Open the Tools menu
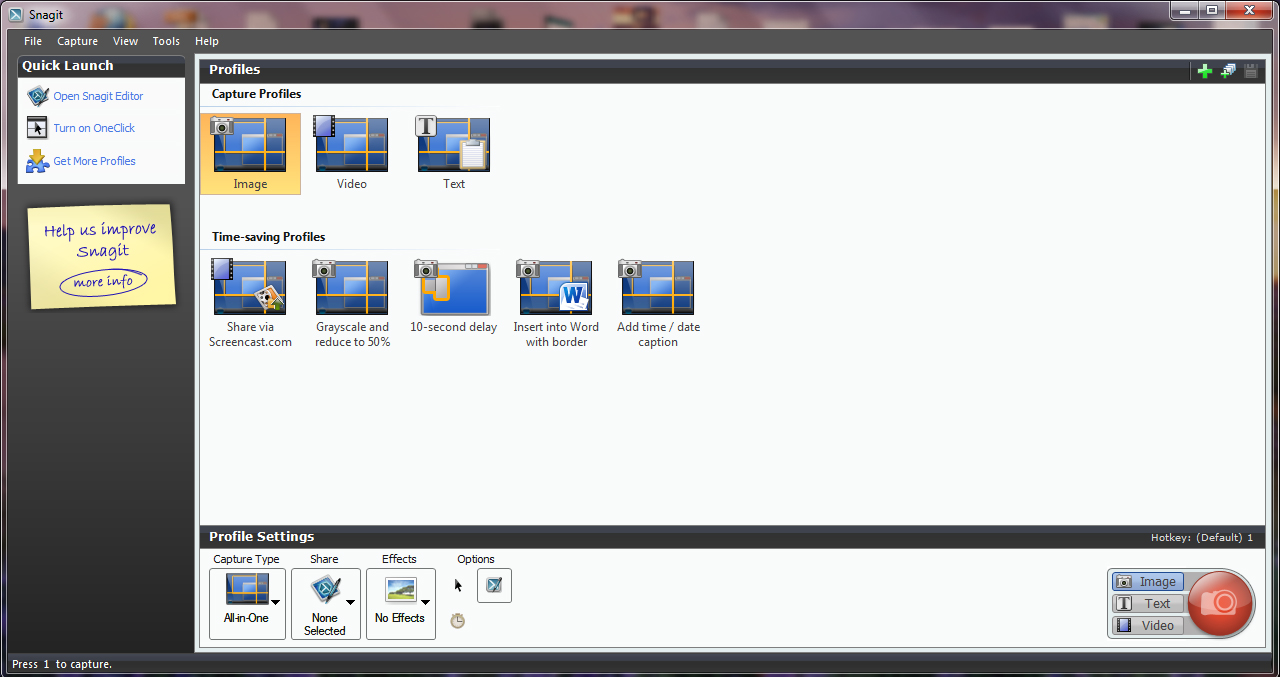The height and width of the screenshot is (677, 1280). (166, 41)
